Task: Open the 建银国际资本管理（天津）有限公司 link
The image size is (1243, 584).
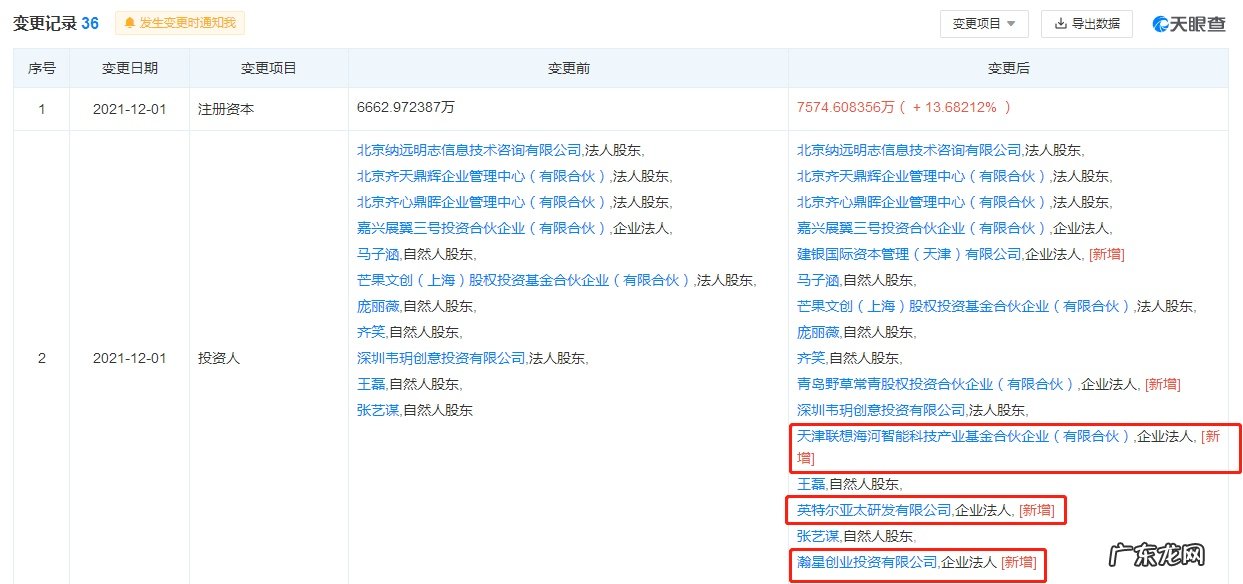Action: (x=907, y=253)
